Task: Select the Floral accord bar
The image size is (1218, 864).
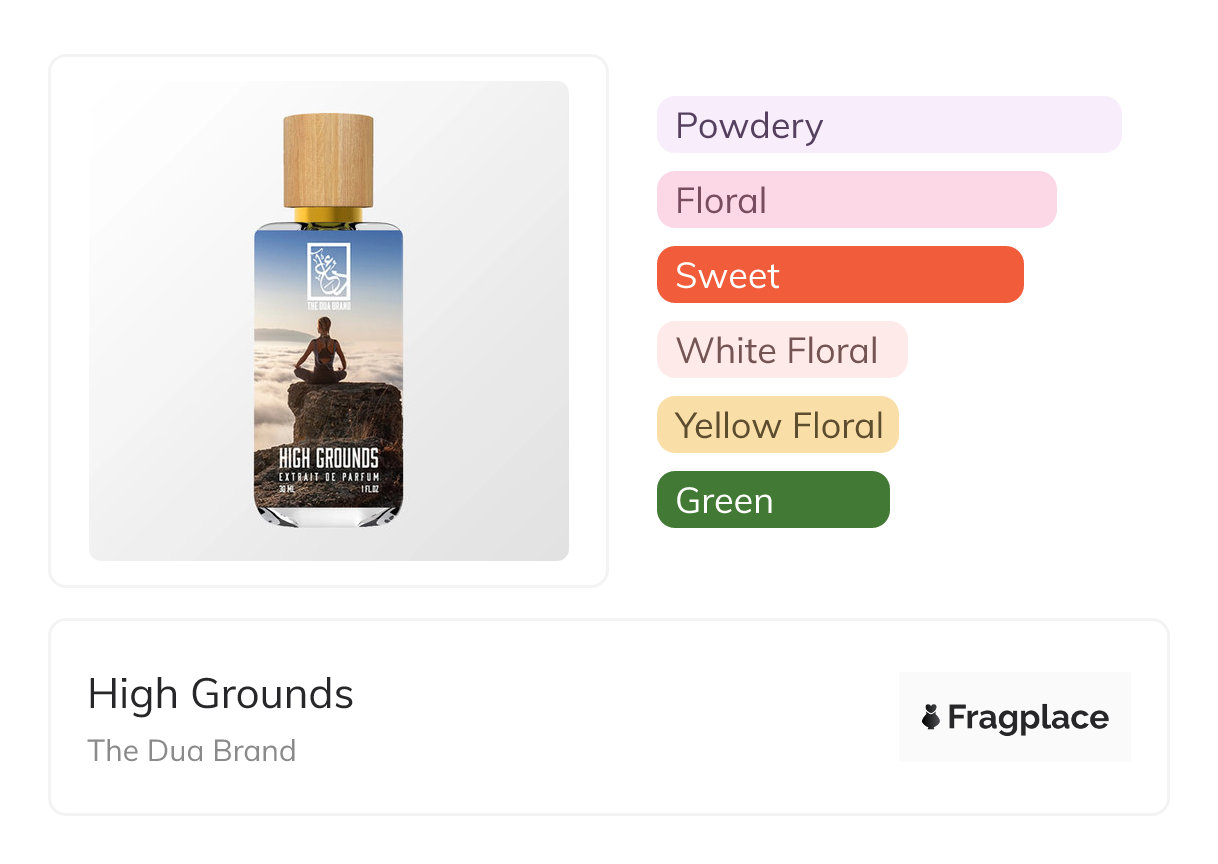Action: 856,200
